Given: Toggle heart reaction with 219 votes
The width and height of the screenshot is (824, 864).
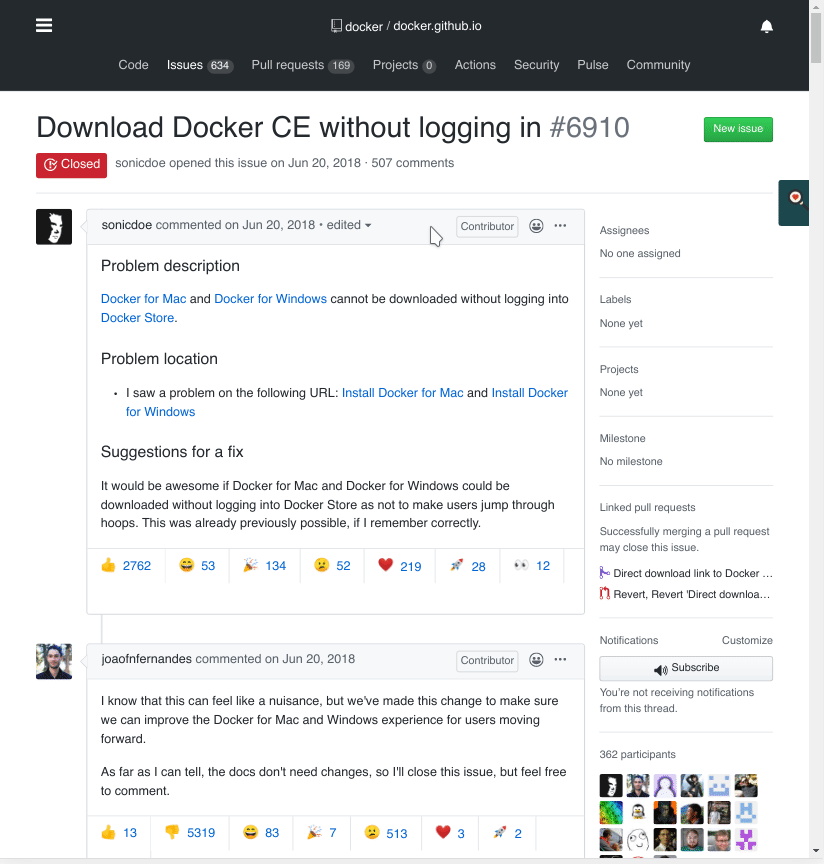Looking at the screenshot, I should click(400, 566).
